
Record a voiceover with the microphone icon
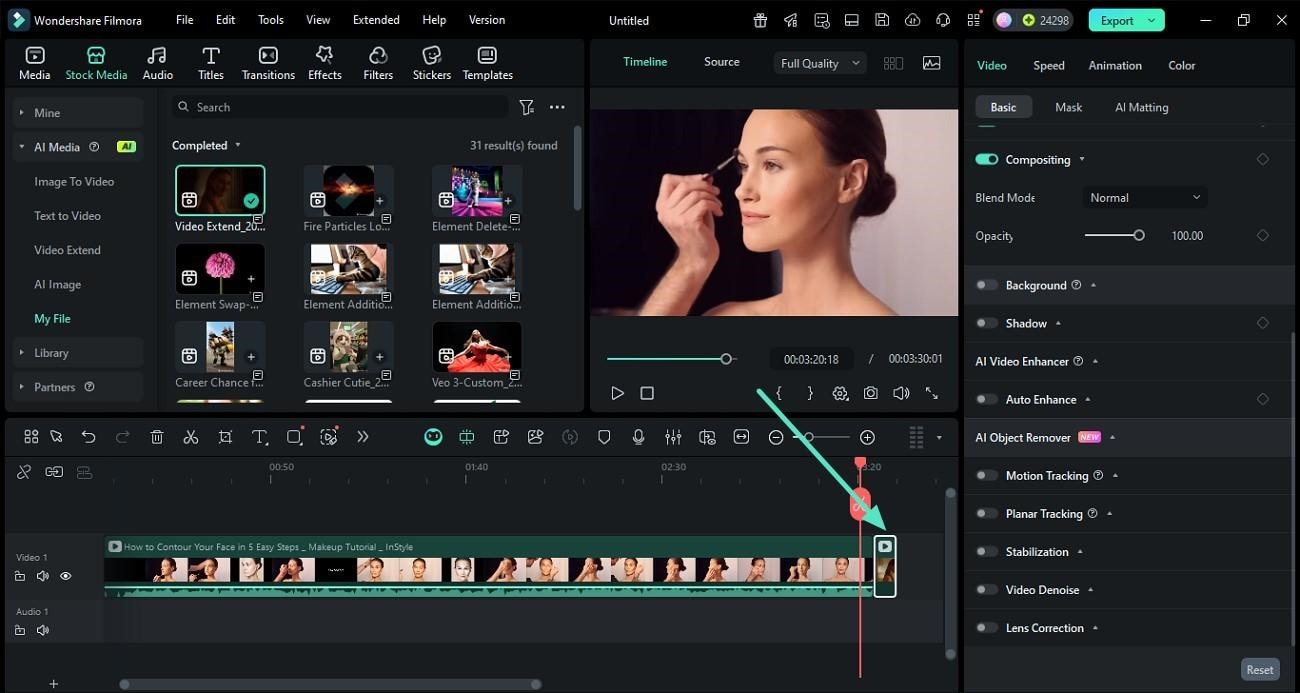(x=638, y=437)
